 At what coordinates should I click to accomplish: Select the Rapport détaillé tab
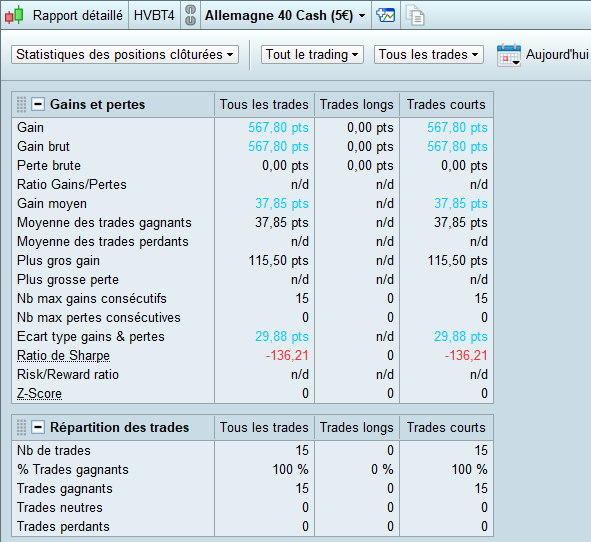coord(78,15)
